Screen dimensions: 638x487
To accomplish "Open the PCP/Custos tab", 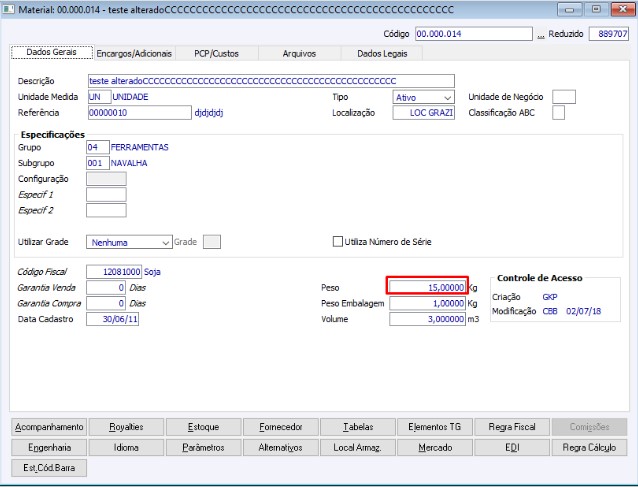I will coord(216,54).
